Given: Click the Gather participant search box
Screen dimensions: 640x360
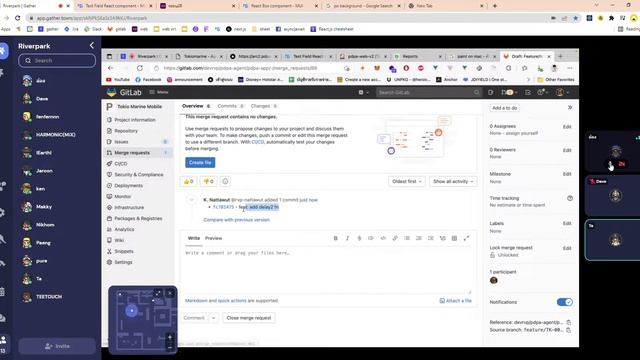Looking at the screenshot, I should pos(57,60).
